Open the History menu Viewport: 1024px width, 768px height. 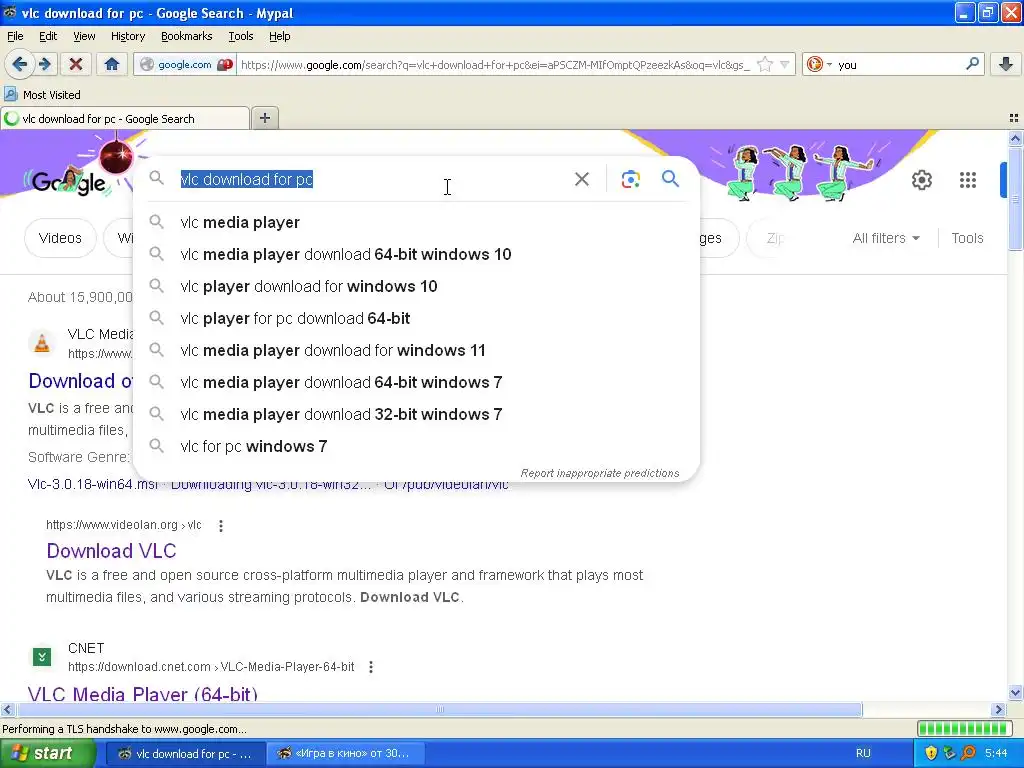127,36
